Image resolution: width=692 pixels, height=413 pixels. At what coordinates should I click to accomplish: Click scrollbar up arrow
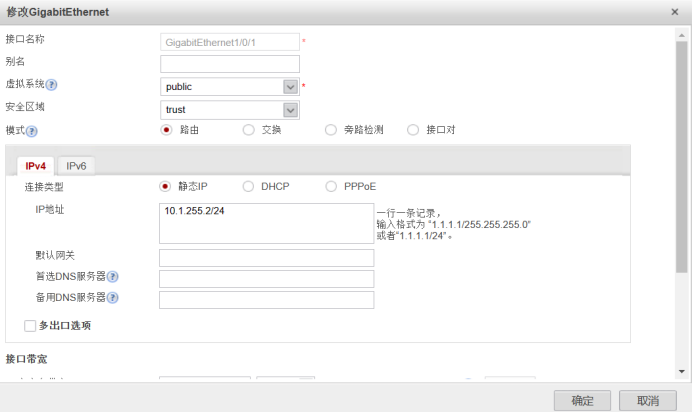[681, 35]
